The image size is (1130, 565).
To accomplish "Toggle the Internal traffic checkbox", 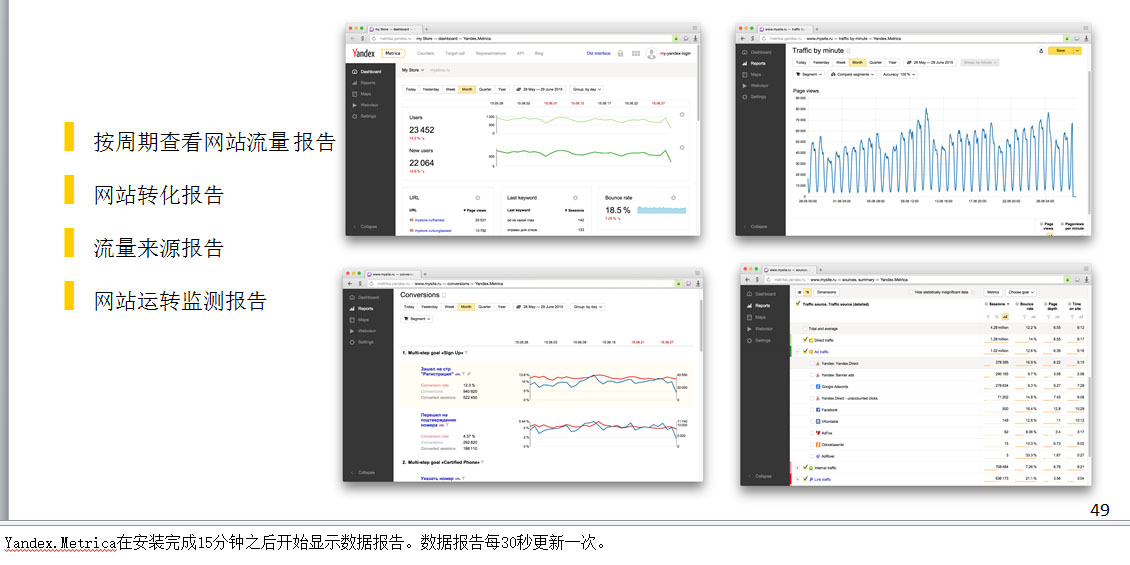I will (x=805, y=468).
